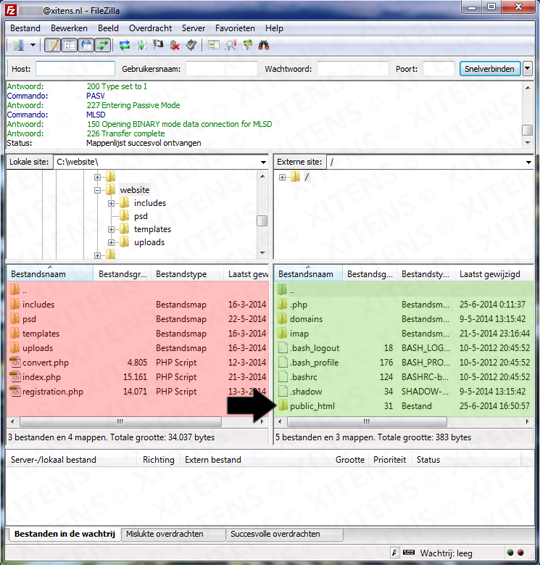This screenshot has height=565, width=540.
Task: Sort local files by Bestandsnaam column
Action: (x=50, y=274)
